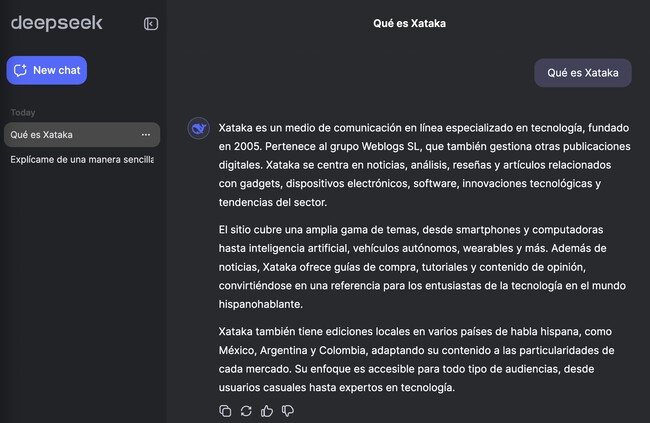Open the 'Explícame de una manera sencilla' chat
The image size is (650, 423).
[x=80, y=160]
